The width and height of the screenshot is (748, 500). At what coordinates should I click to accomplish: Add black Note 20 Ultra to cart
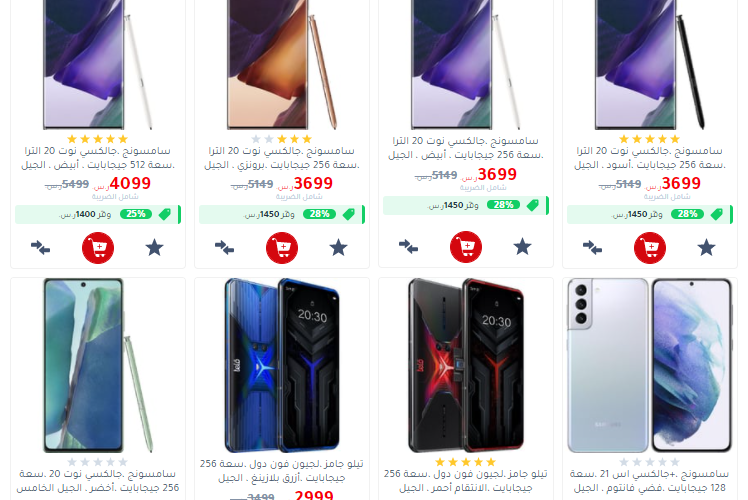coord(650,248)
